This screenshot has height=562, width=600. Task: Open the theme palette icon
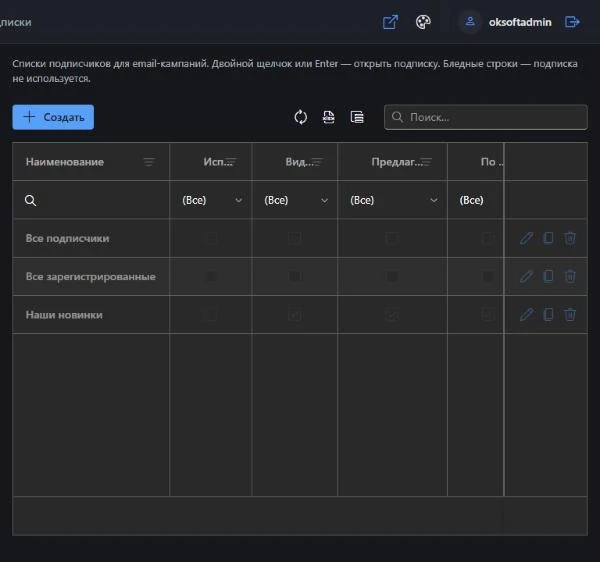[423, 22]
